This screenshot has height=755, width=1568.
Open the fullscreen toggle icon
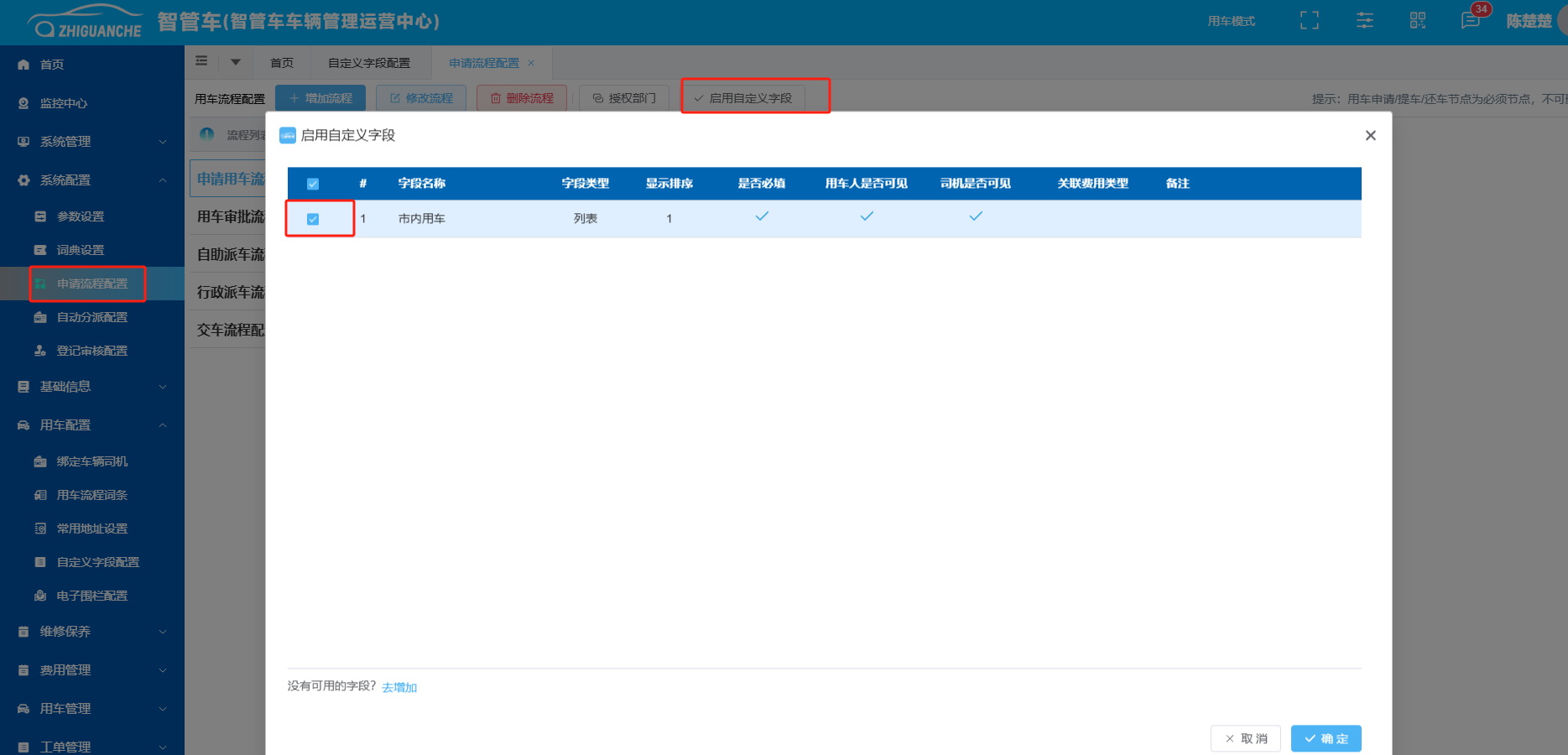tap(1309, 21)
